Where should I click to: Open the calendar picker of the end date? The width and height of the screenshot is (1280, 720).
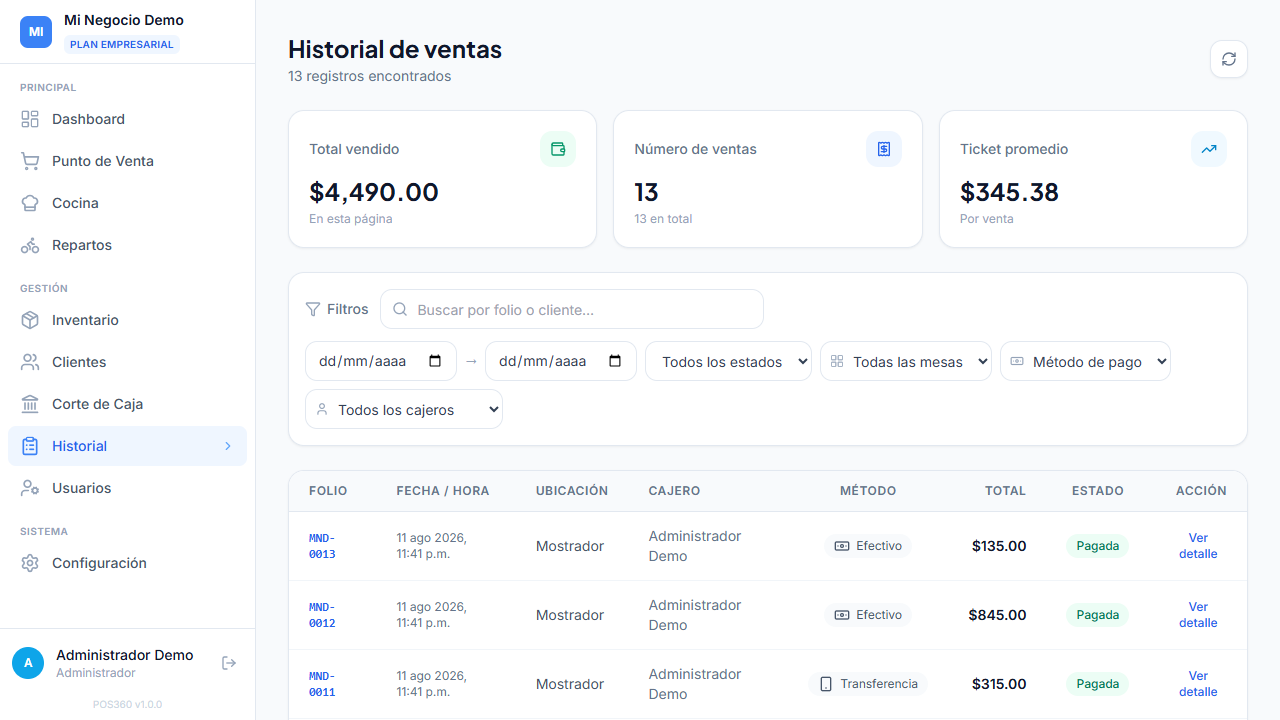[x=615, y=361]
